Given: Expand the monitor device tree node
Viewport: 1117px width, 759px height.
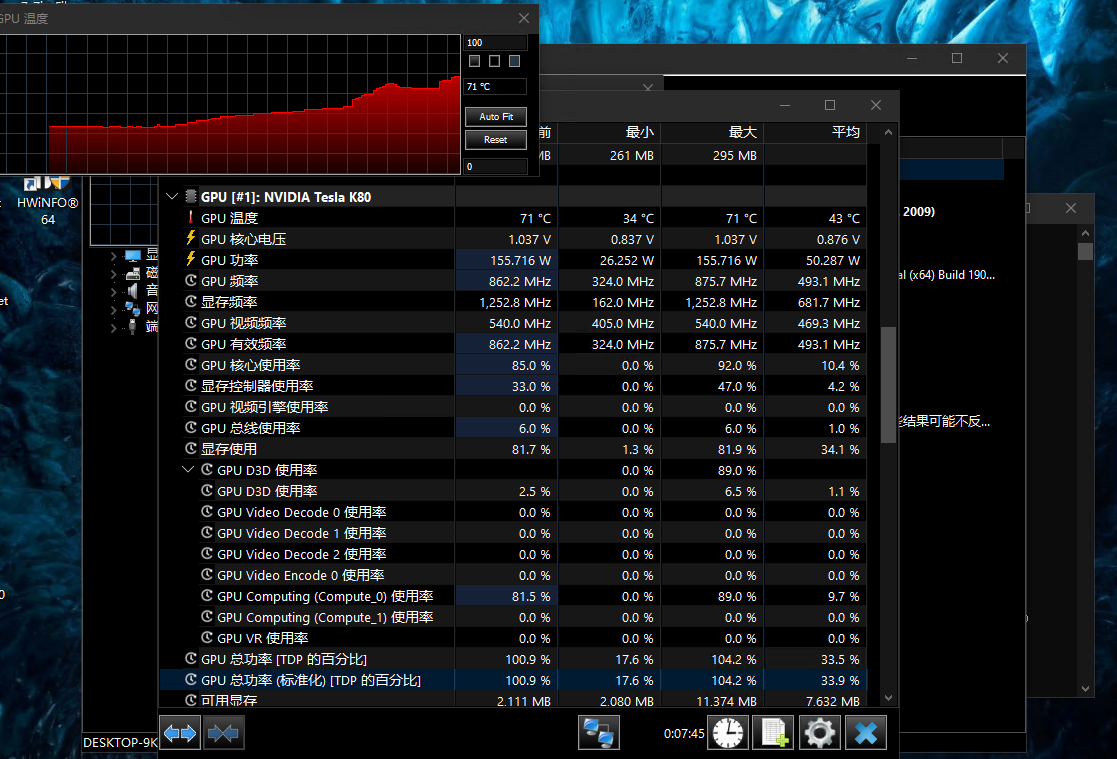Looking at the screenshot, I should coord(115,256).
